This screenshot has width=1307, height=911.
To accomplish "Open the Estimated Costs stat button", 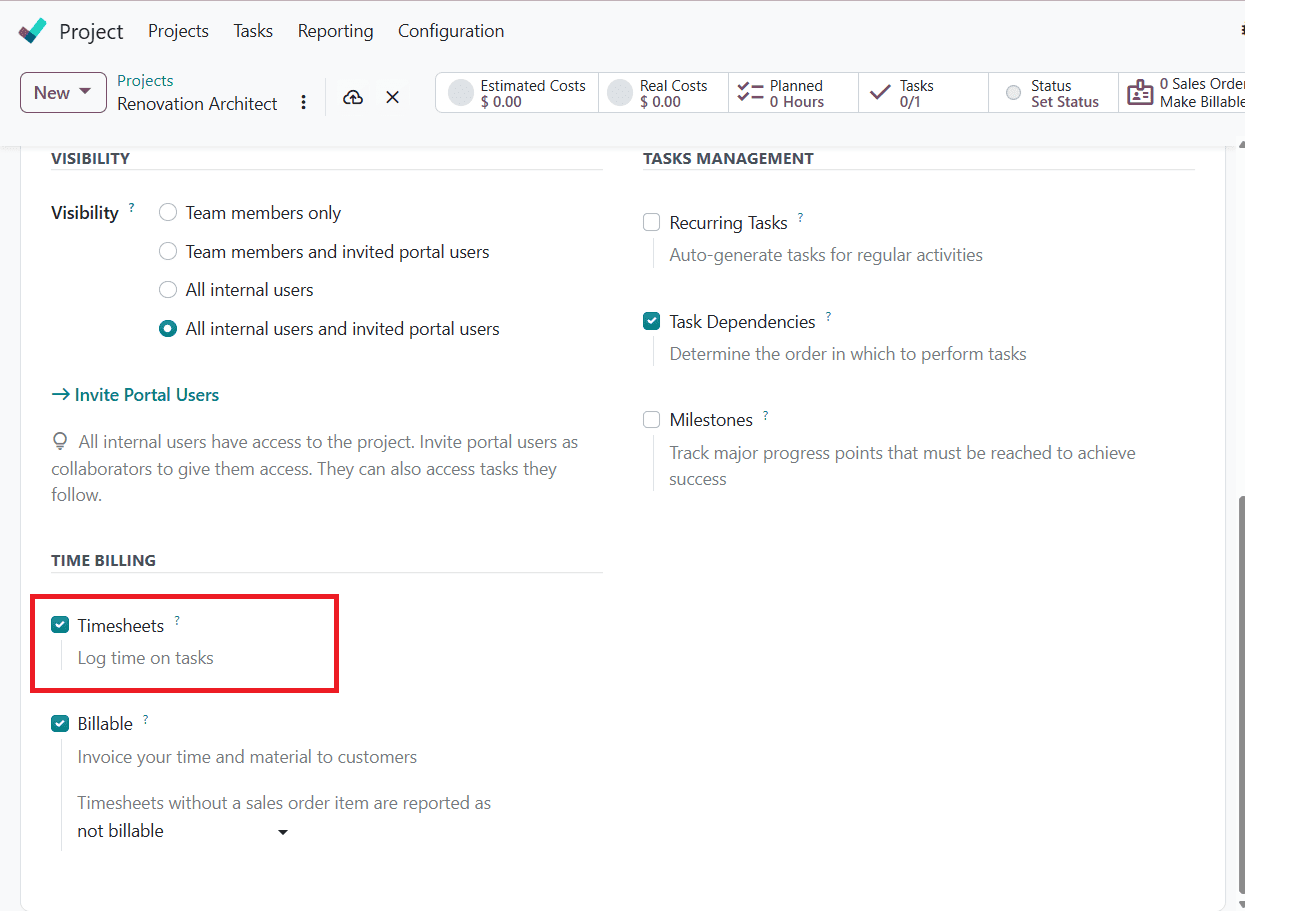I will [x=517, y=93].
